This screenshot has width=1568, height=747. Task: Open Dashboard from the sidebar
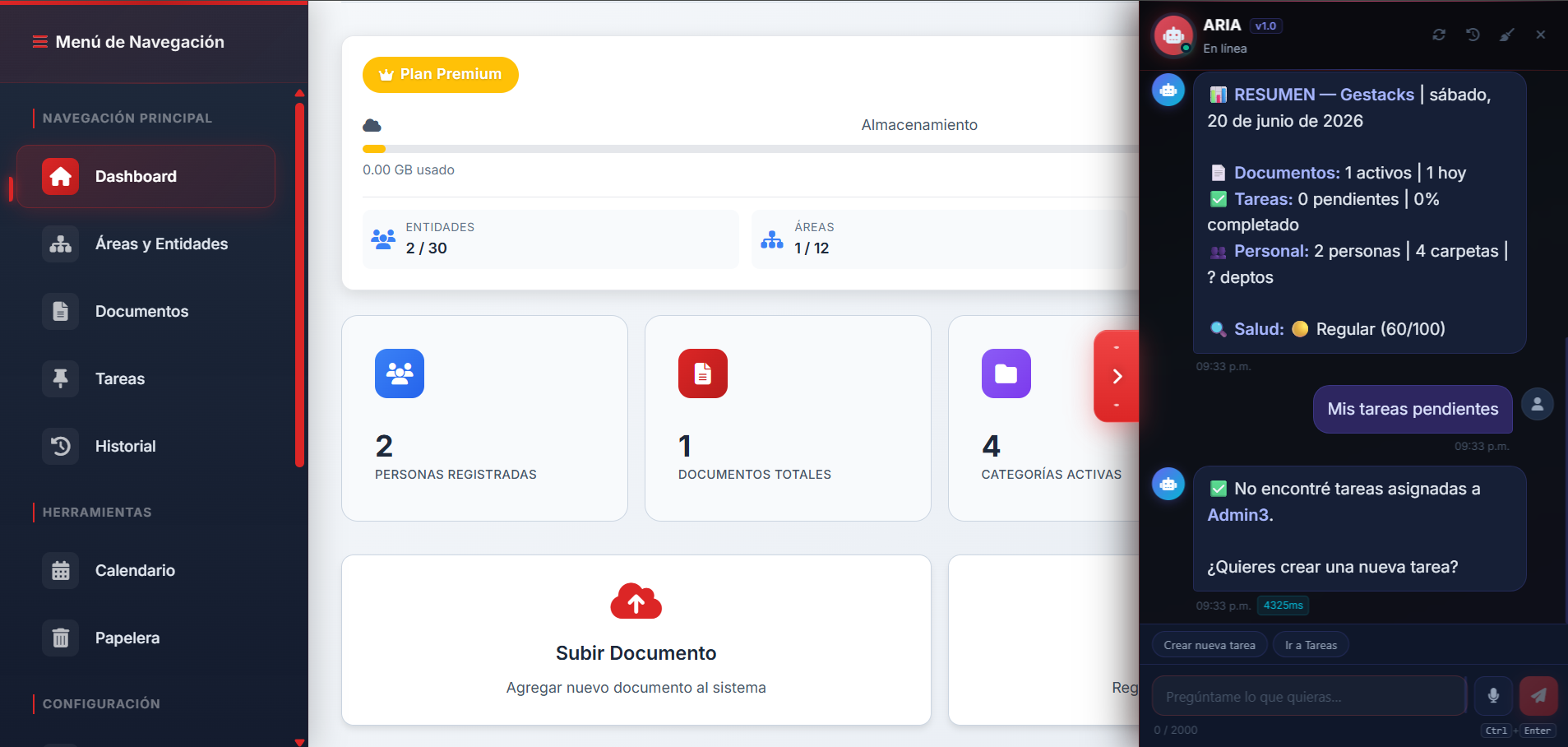[146, 176]
